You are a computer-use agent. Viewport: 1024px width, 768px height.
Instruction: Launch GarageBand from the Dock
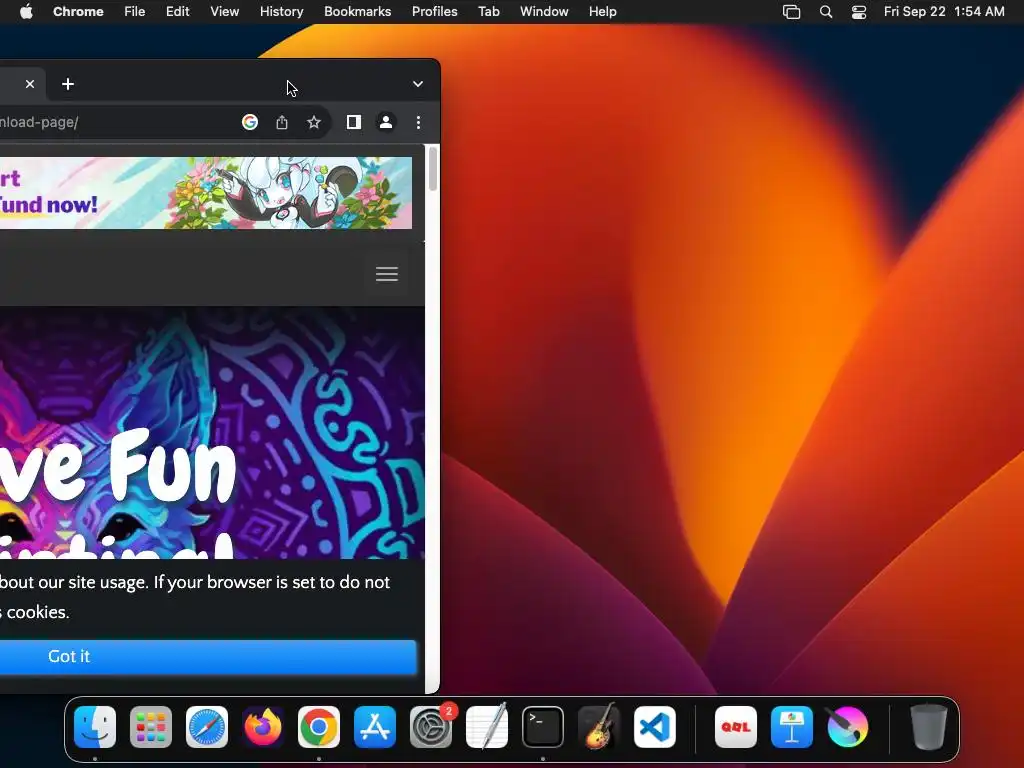599,726
